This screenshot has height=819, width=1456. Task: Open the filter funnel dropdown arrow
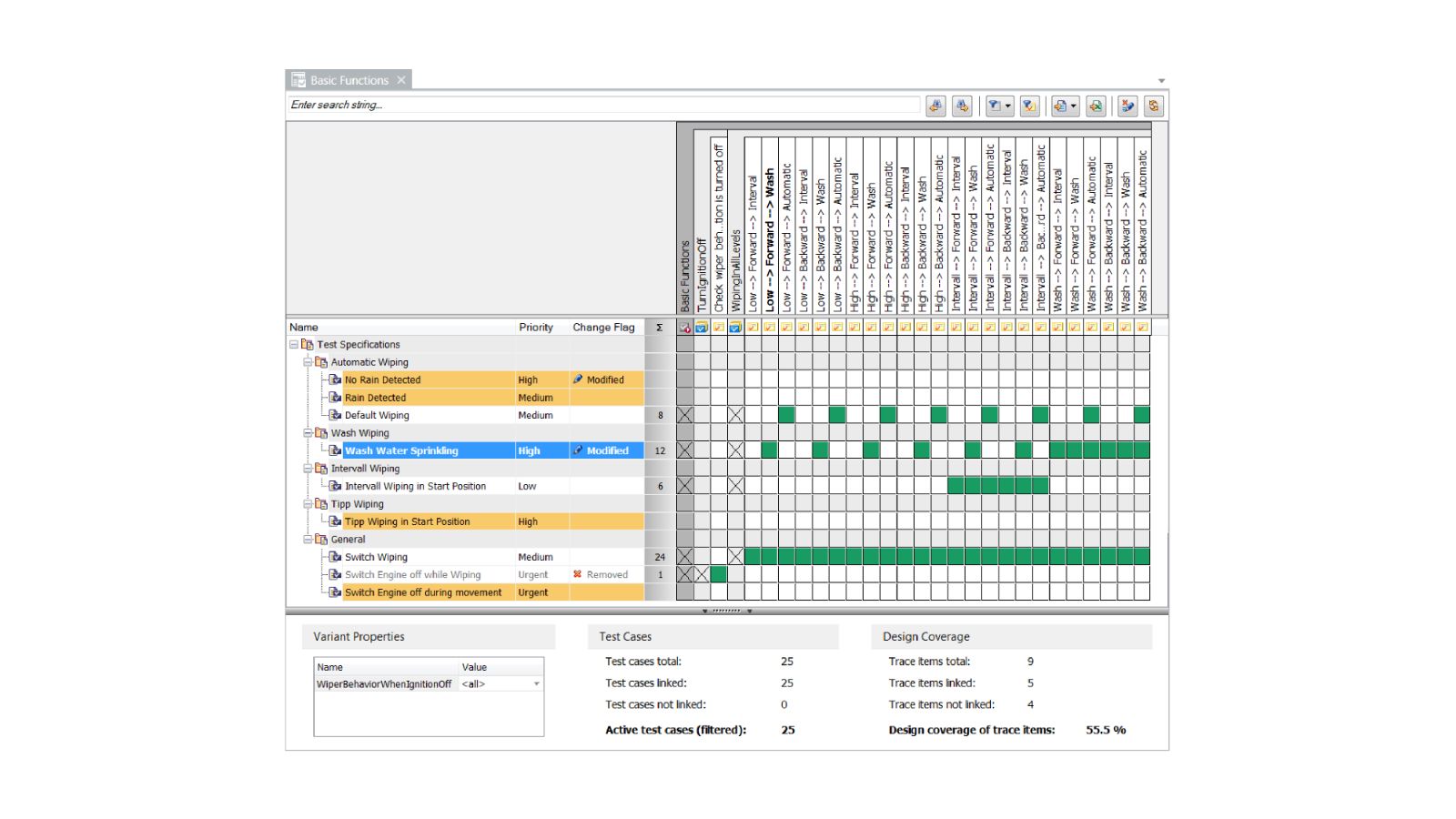point(1008,106)
